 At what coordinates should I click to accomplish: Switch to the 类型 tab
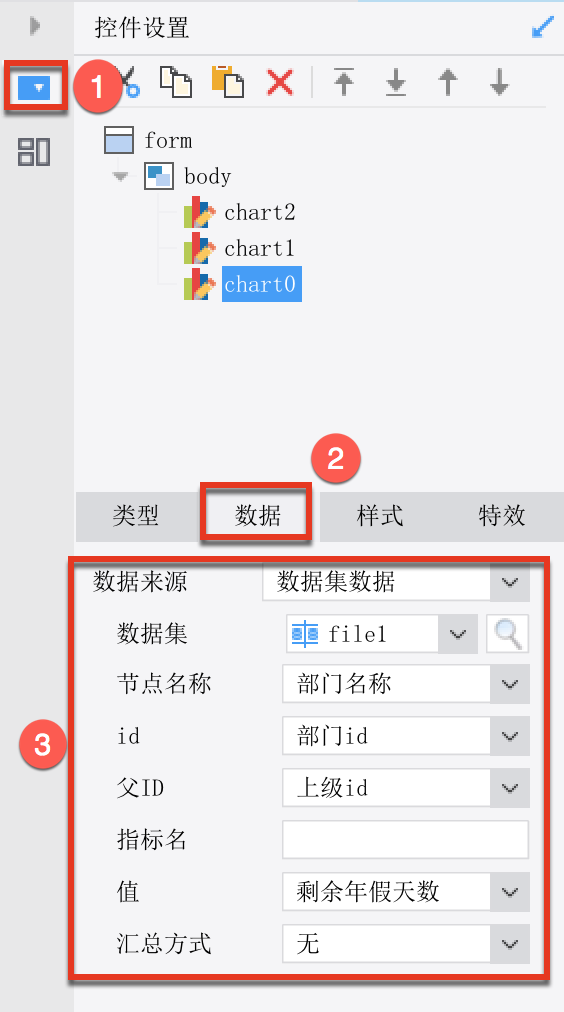[x=136, y=516]
